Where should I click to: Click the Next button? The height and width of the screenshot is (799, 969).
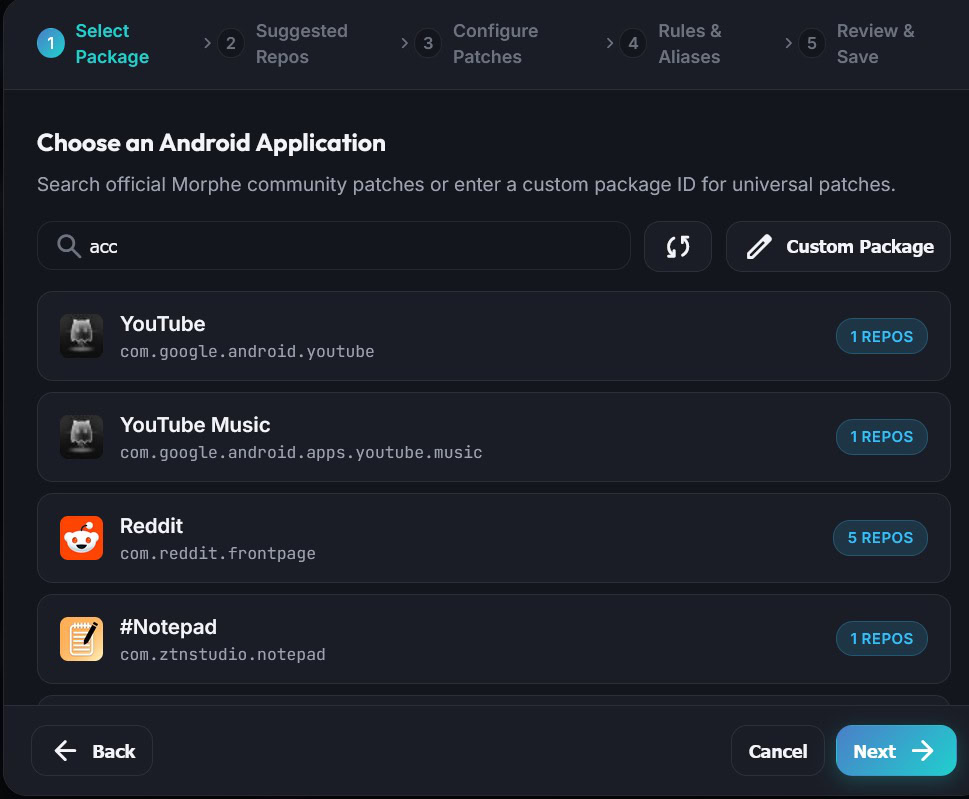point(896,751)
